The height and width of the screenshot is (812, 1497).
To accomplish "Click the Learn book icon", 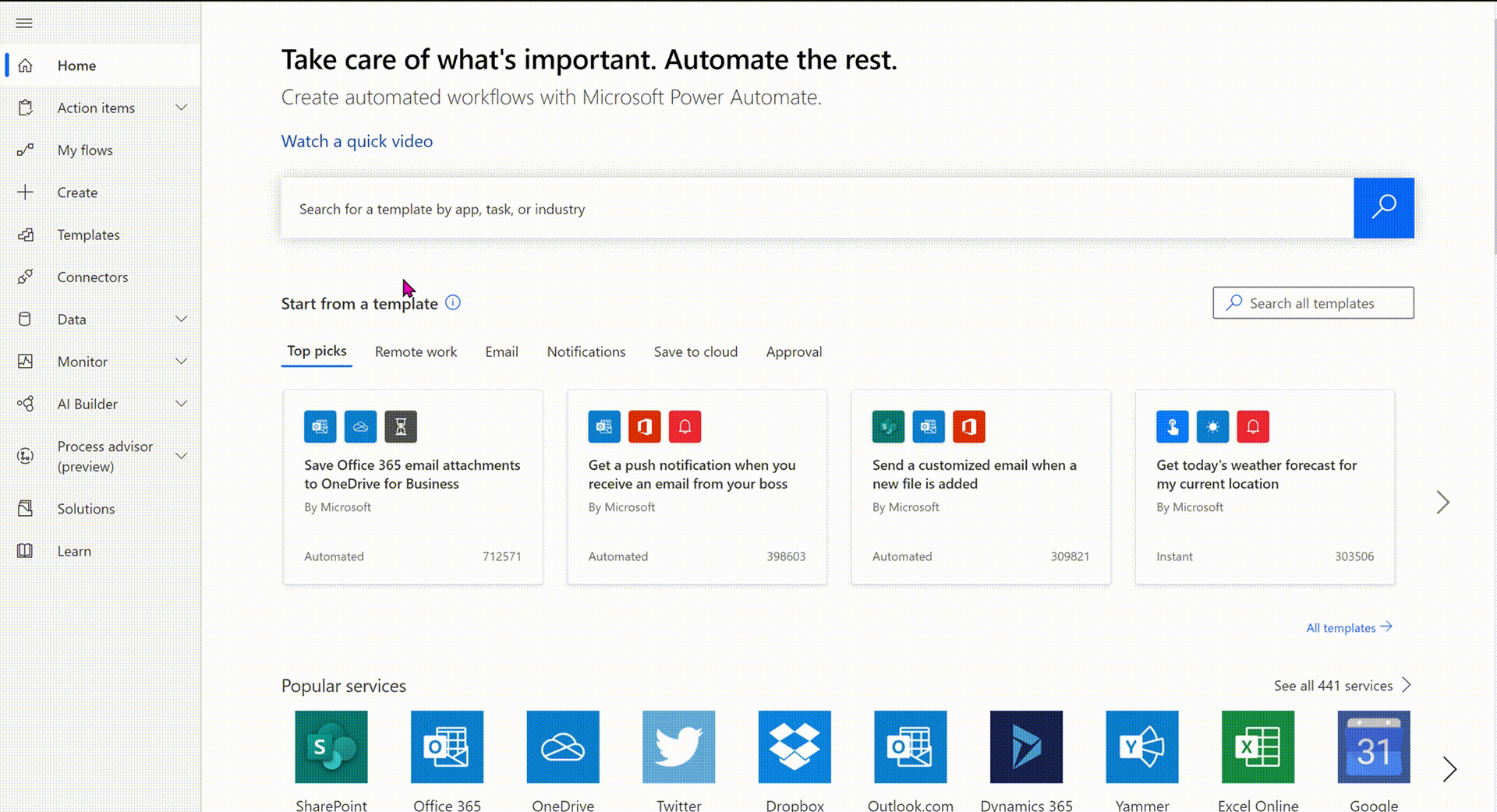I will [25, 551].
